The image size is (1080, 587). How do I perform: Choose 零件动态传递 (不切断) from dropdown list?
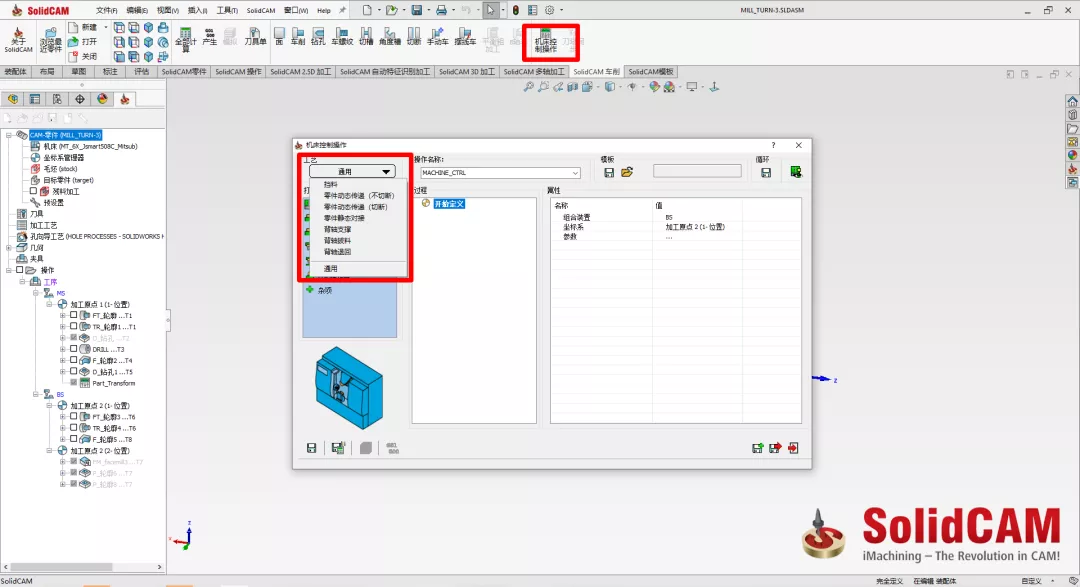coord(359,196)
